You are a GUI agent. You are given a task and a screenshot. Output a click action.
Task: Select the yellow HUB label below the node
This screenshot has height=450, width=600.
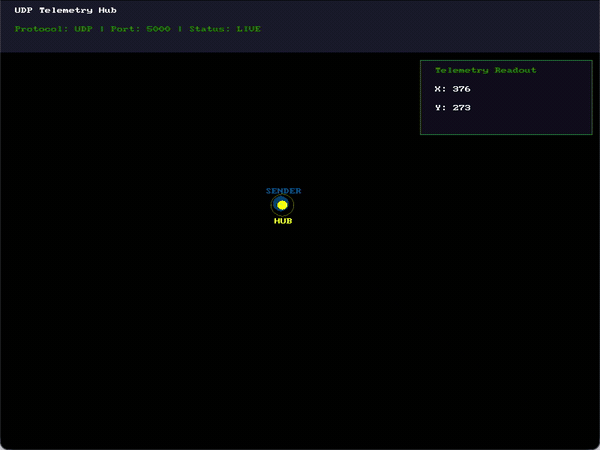coord(283,221)
